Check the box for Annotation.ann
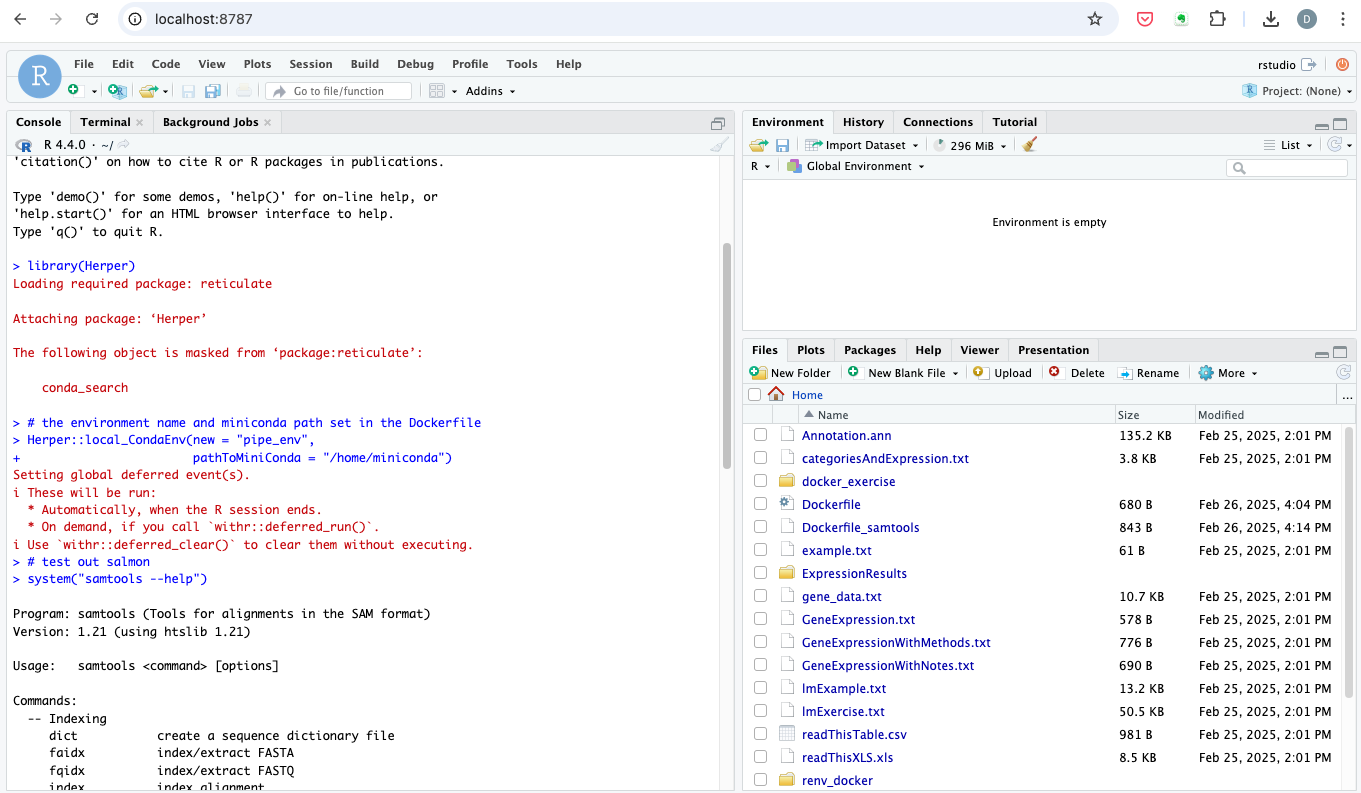The width and height of the screenshot is (1361, 793). point(760,435)
